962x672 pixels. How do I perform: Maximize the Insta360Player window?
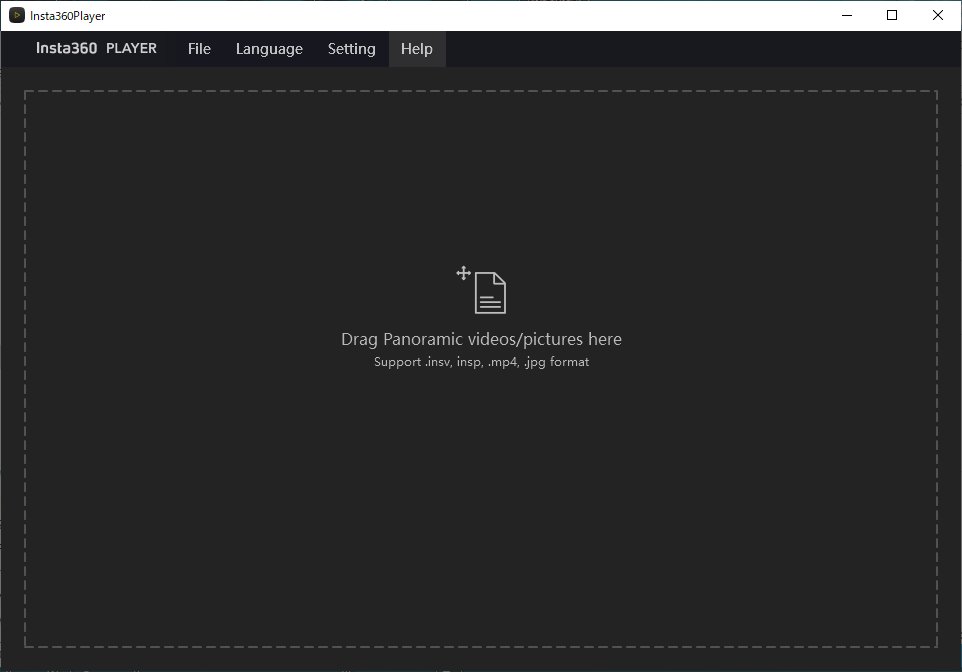pyautogui.click(x=892, y=15)
